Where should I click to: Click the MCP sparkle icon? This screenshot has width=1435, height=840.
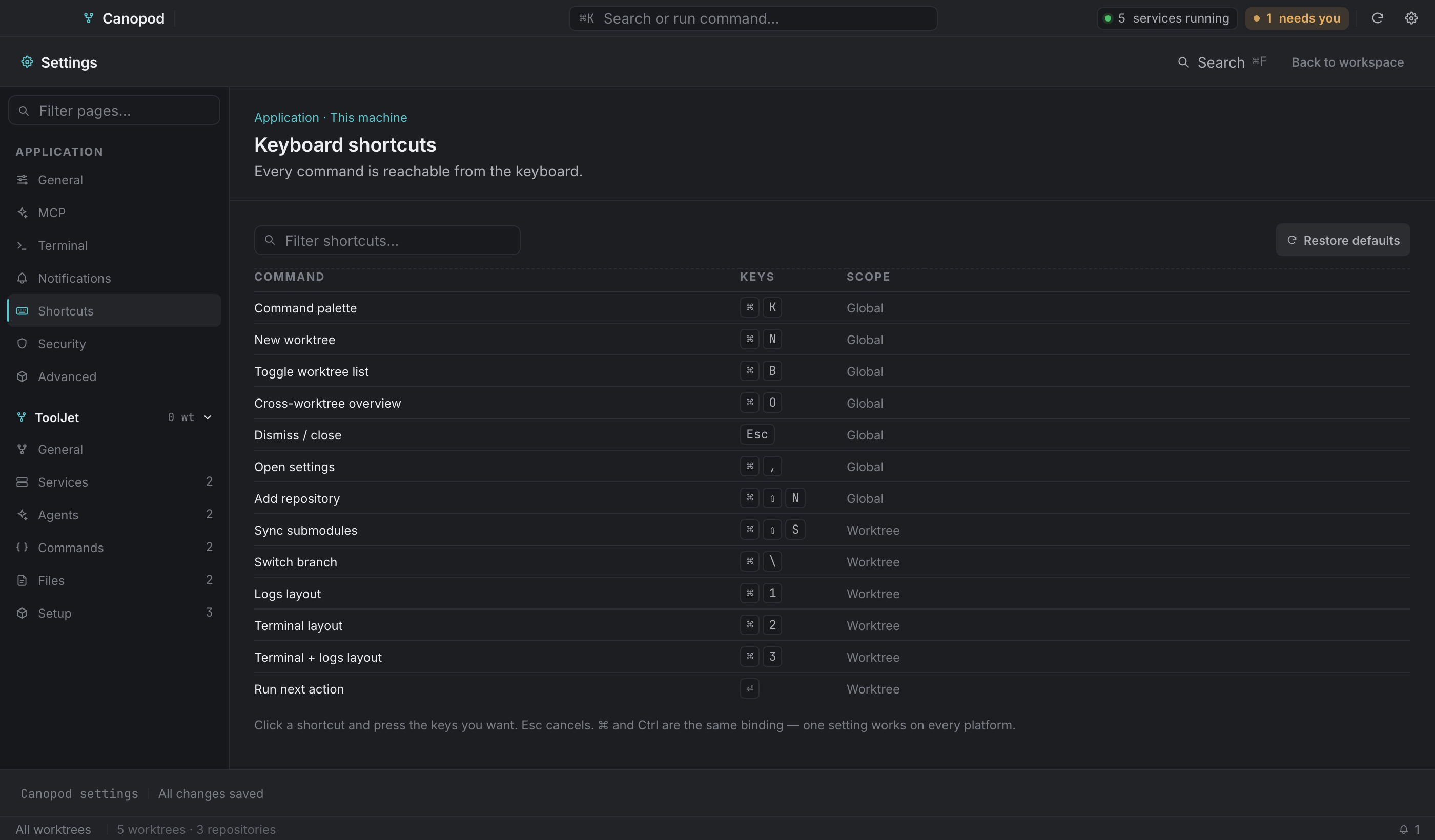[x=22, y=212]
